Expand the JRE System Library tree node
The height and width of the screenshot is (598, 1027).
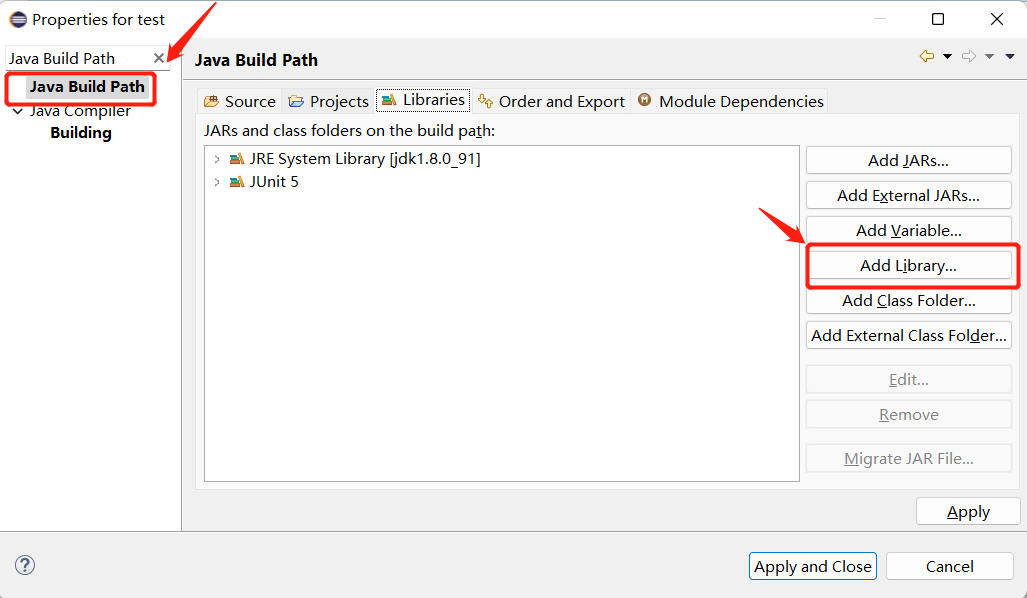pyautogui.click(x=219, y=158)
